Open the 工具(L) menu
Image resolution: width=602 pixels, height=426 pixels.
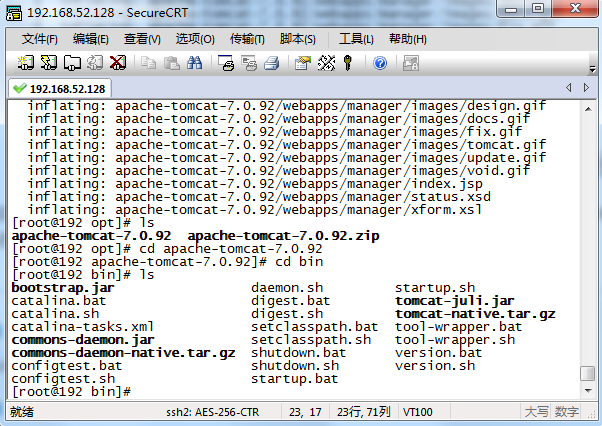click(x=356, y=39)
